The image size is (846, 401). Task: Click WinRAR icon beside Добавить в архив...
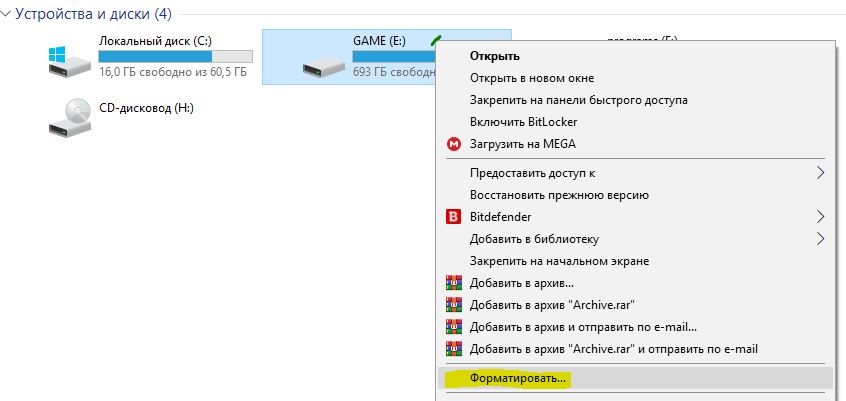[x=454, y=283]
